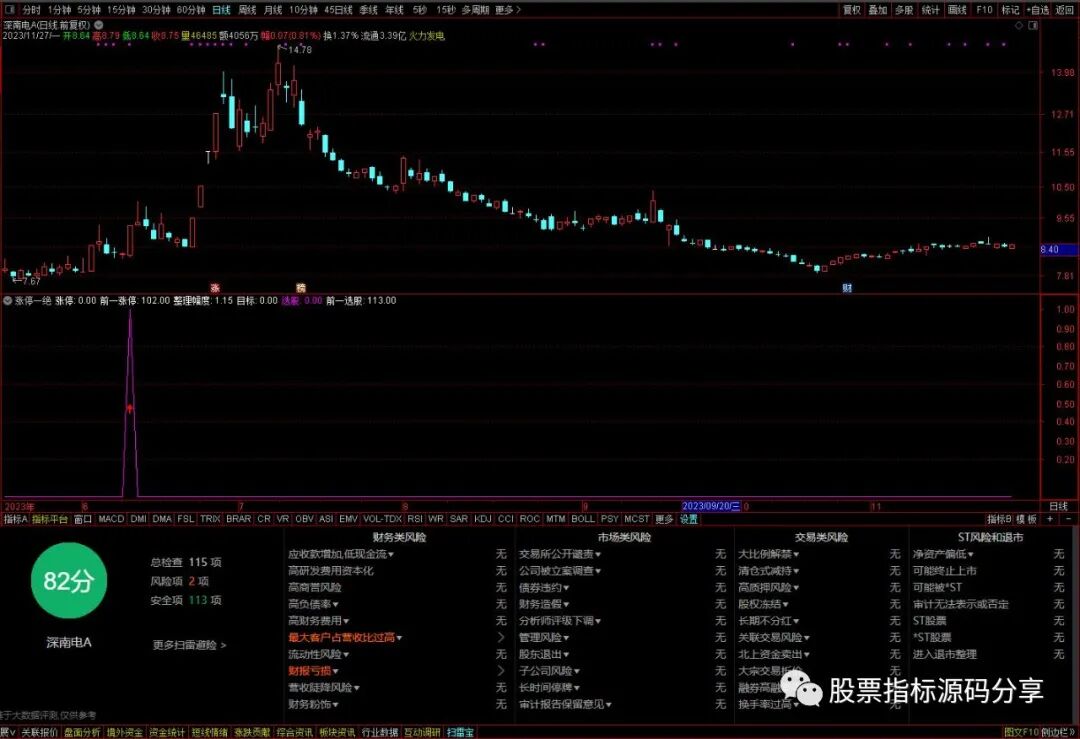Open the 资金统计 bottom tab
The height and width of the screenshot is (739, 1080).
point(167,732)
